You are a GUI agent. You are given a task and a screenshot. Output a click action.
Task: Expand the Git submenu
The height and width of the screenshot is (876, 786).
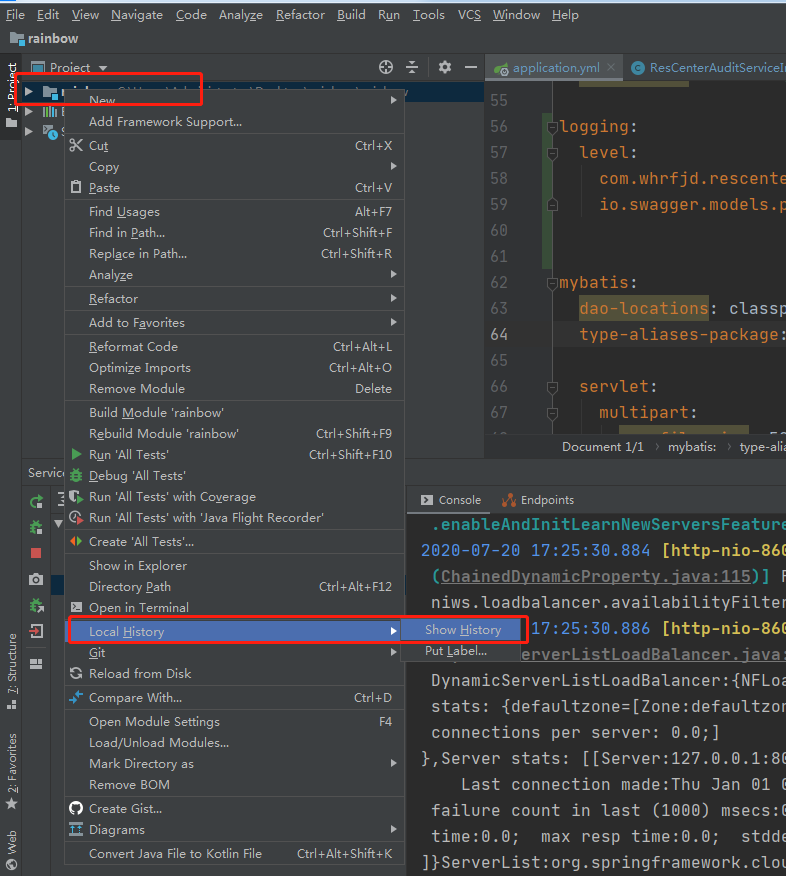[234, 653]
